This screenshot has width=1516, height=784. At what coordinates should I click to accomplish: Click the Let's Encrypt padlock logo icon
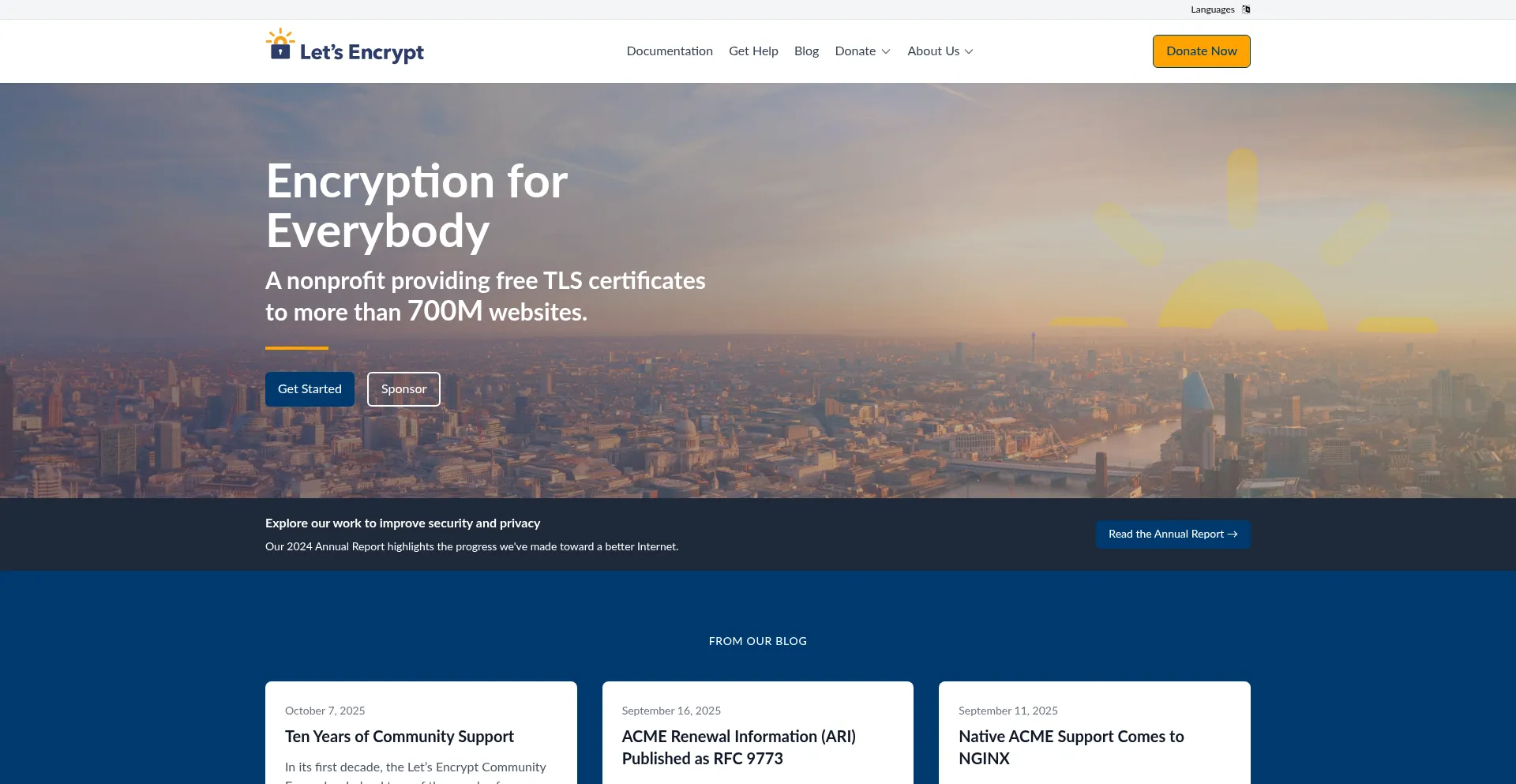click(x=280, y=45)
